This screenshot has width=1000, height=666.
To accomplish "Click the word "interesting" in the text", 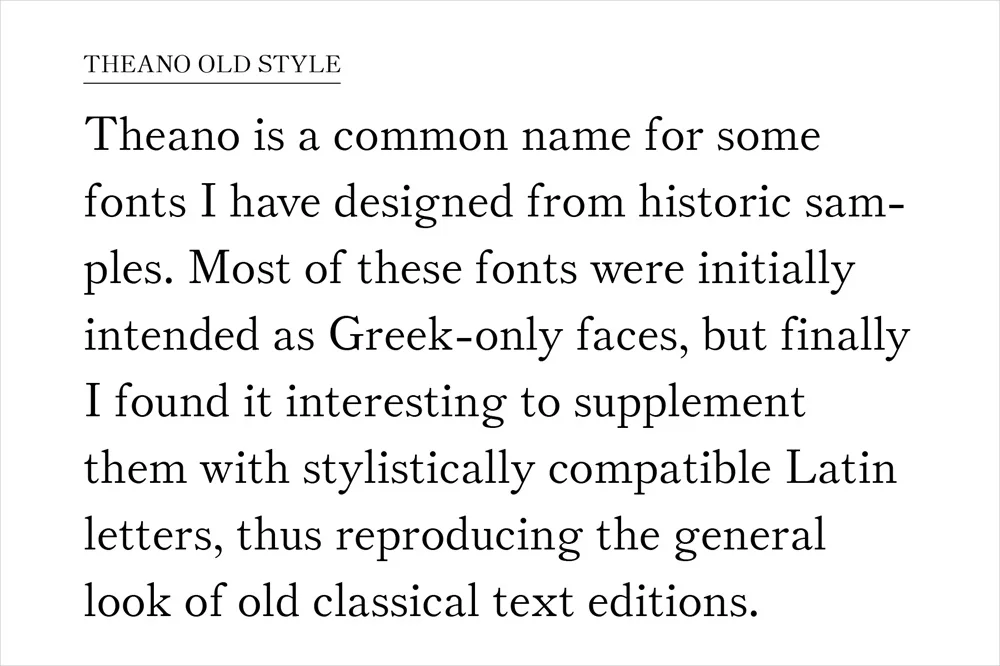I will (x=396, y=403).
